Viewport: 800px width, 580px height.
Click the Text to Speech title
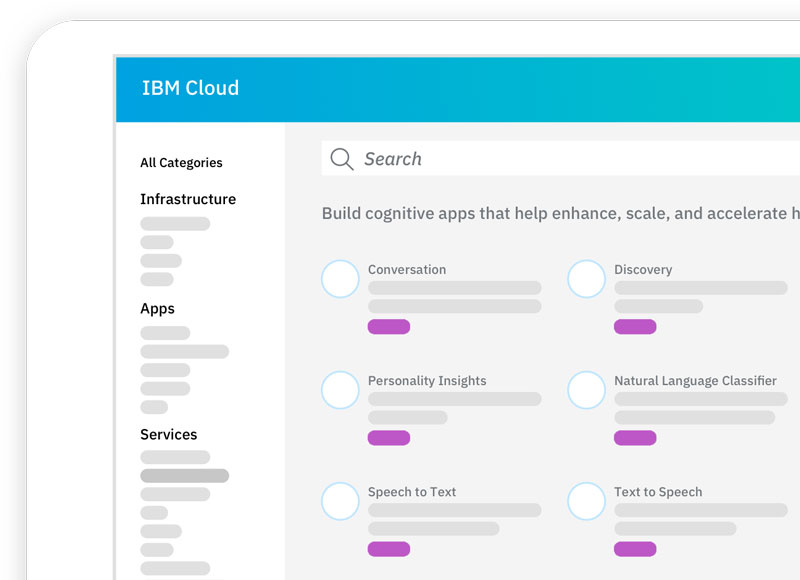click(x=658, y=492)
